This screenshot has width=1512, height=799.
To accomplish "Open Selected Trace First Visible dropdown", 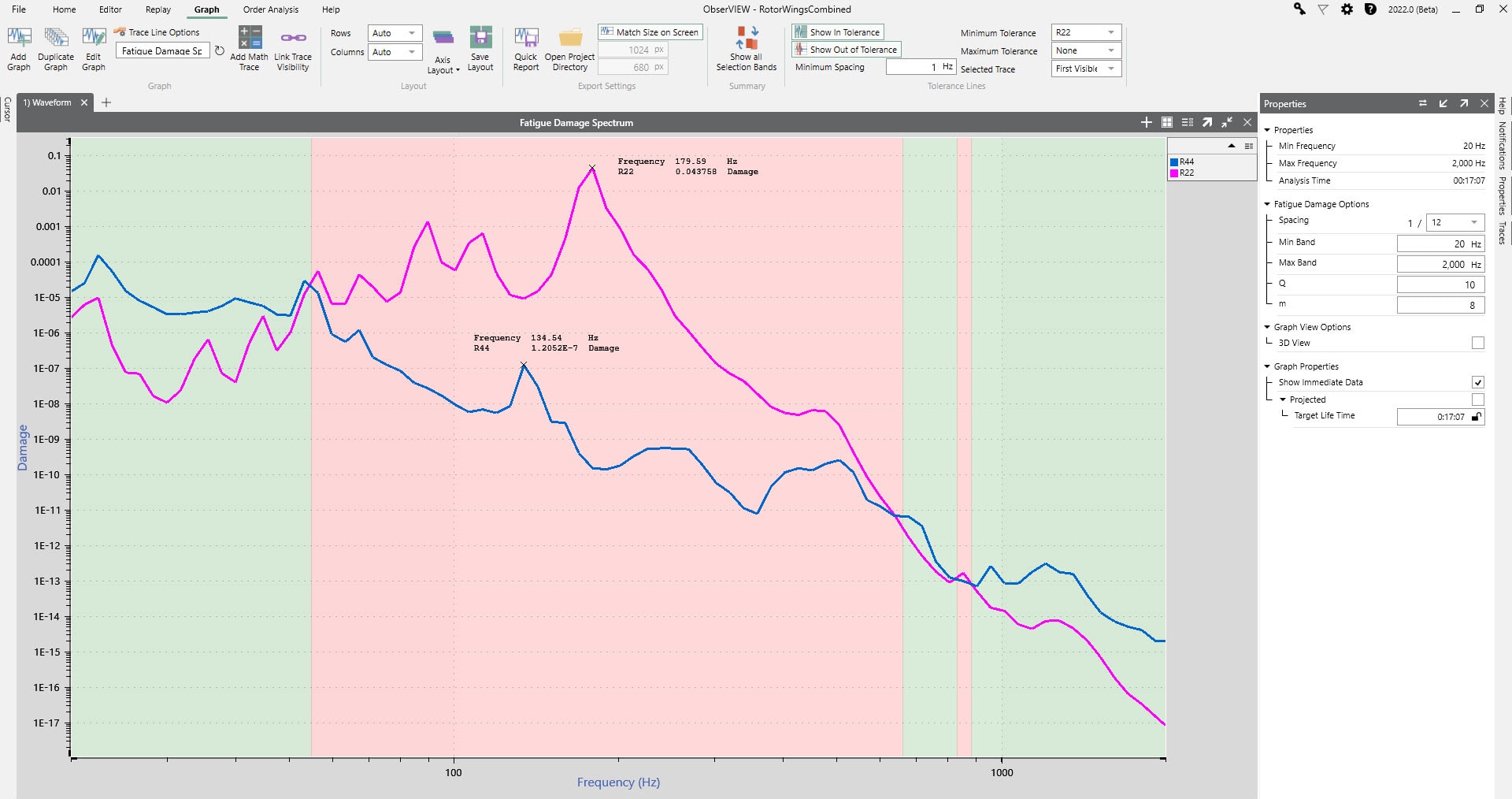I will coord(1086,69).
